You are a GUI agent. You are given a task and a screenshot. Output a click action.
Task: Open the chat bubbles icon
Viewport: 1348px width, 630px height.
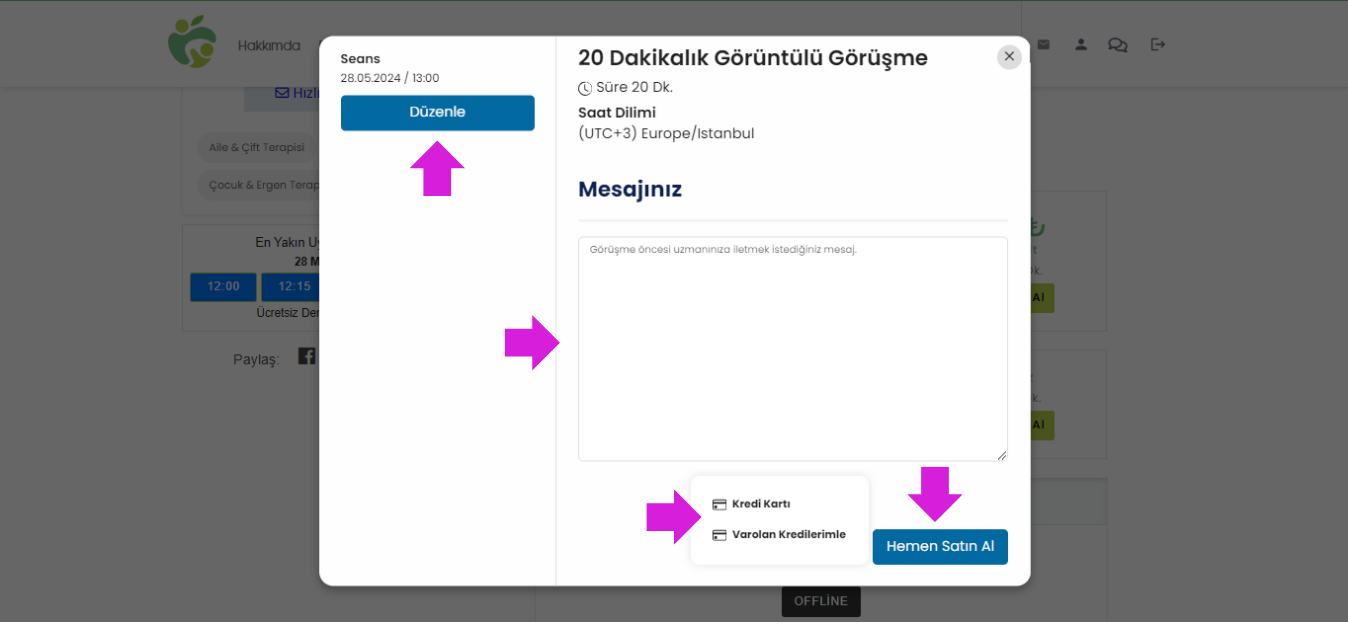click(1118, 45)
